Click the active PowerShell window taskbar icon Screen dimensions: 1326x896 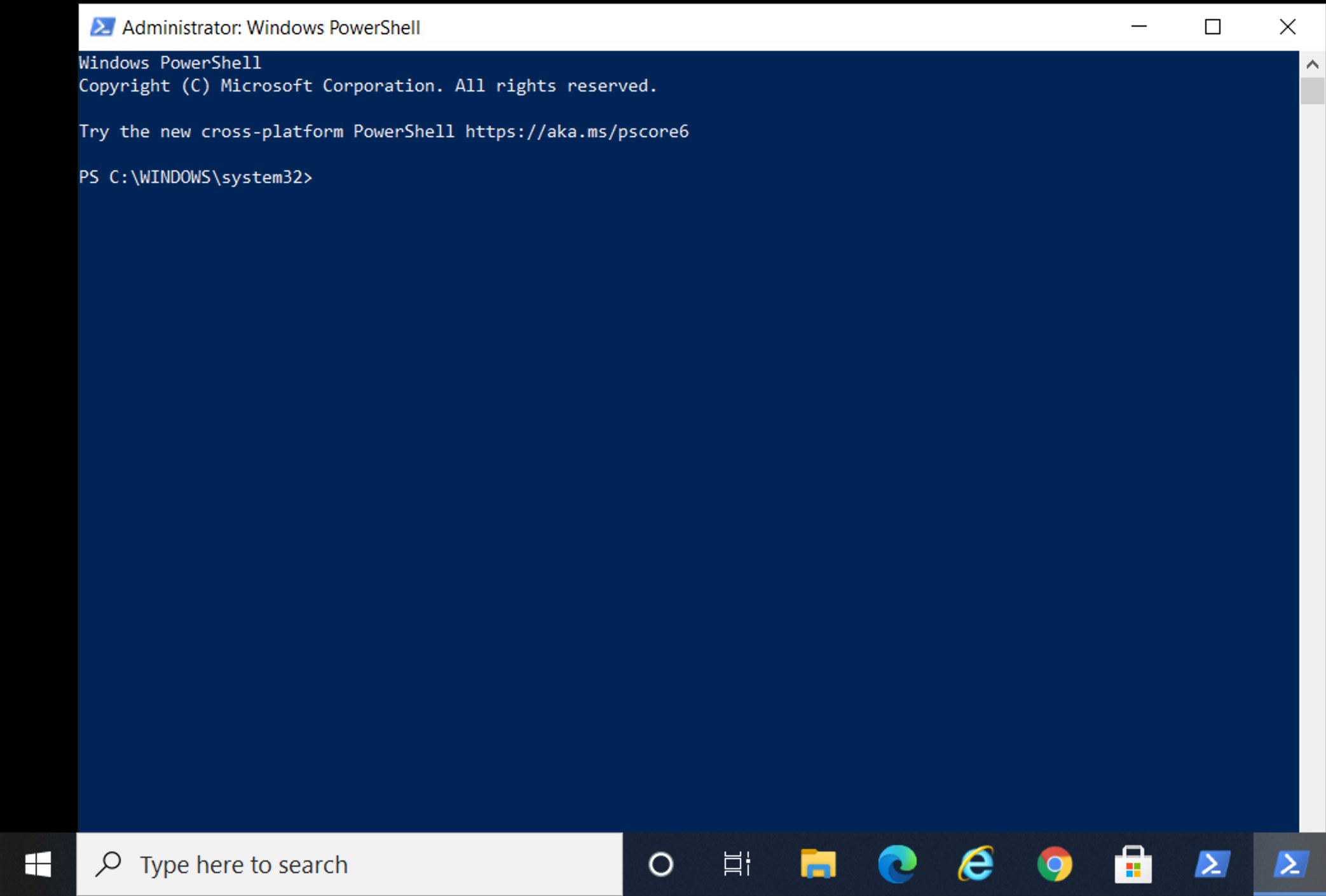click(1290, 864)
